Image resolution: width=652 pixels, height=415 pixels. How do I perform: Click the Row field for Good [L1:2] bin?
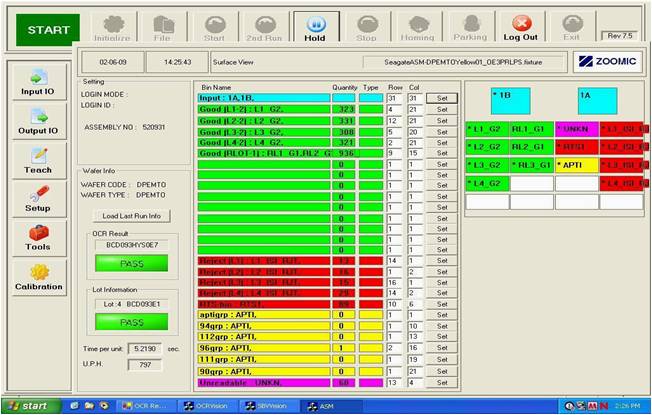click(394, 109)
